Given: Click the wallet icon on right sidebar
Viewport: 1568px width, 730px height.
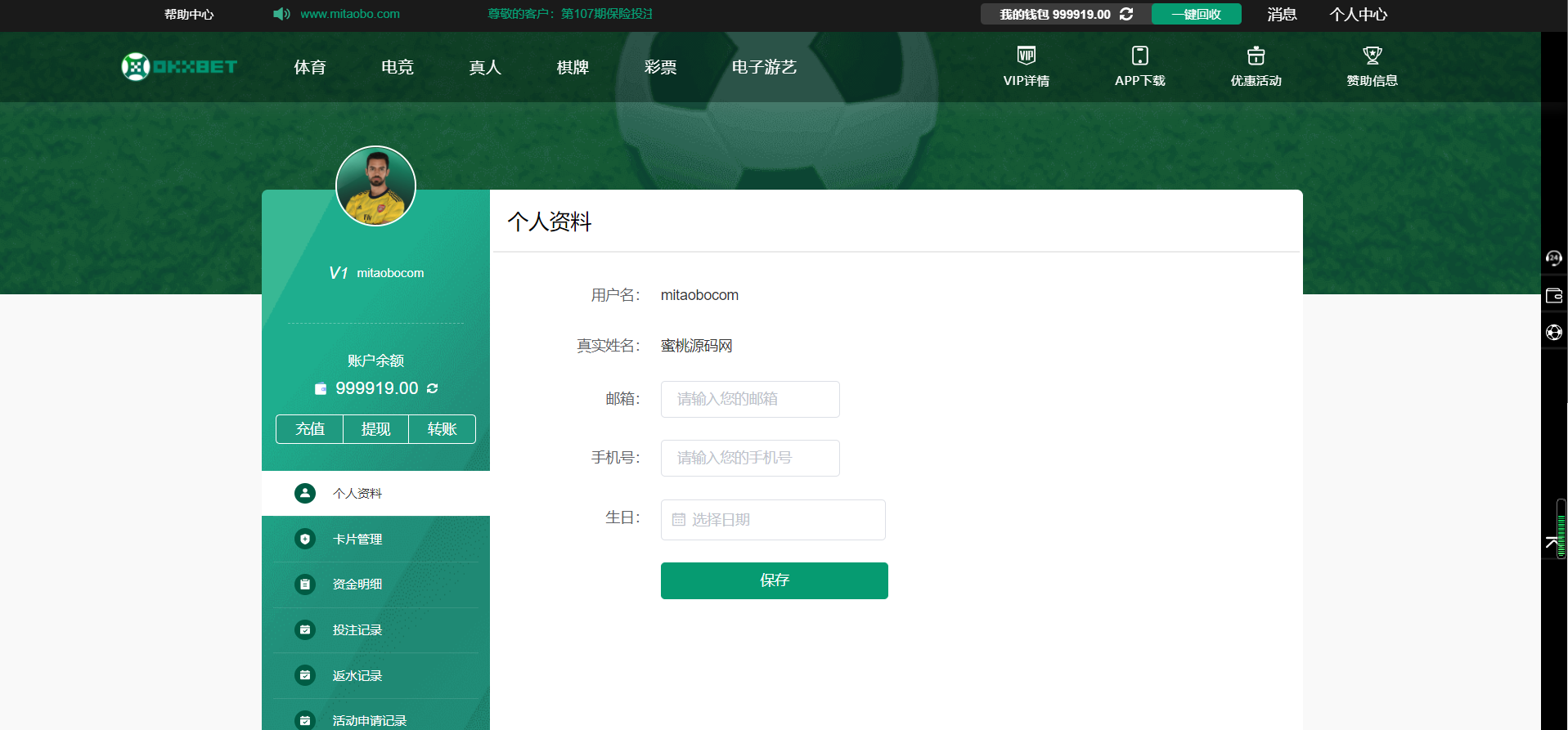Looking at the screenshot, I should click(1553, 296).
